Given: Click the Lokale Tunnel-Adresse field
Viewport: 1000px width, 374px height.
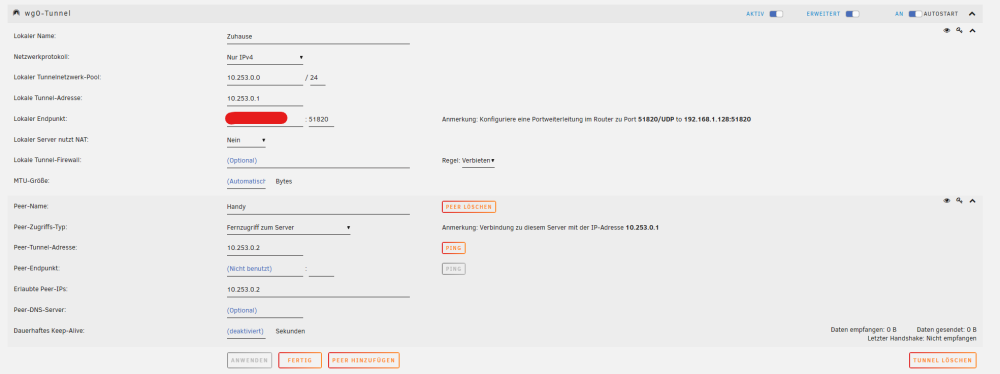Looking at the screenshot, I should (265, 98).
